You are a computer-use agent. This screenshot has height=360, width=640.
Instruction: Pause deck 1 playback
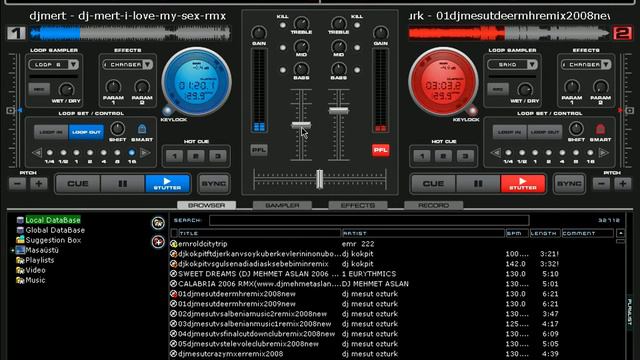click(x=122, y=184)
